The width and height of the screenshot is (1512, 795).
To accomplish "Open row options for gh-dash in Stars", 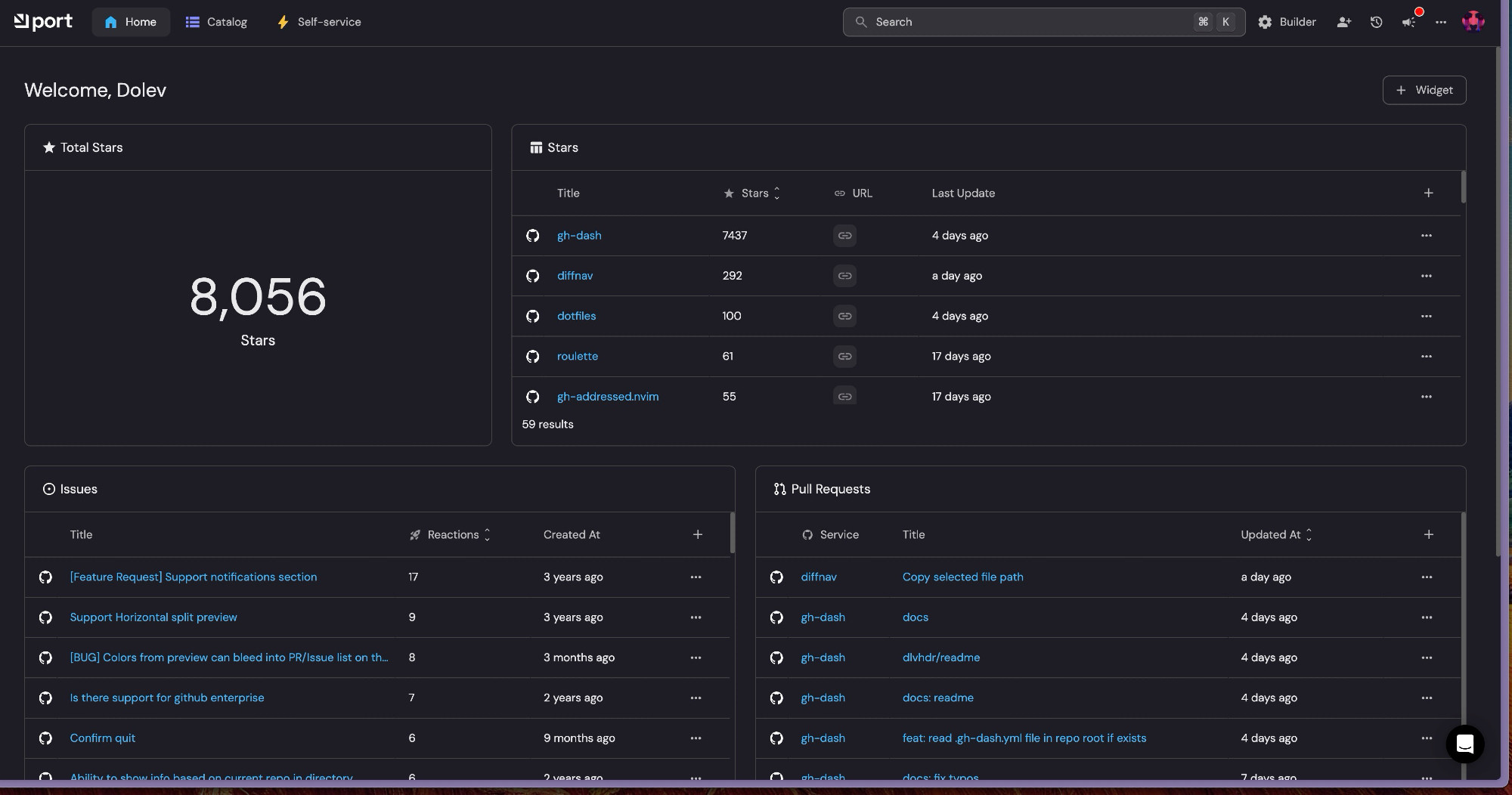I will point(1426,236).
